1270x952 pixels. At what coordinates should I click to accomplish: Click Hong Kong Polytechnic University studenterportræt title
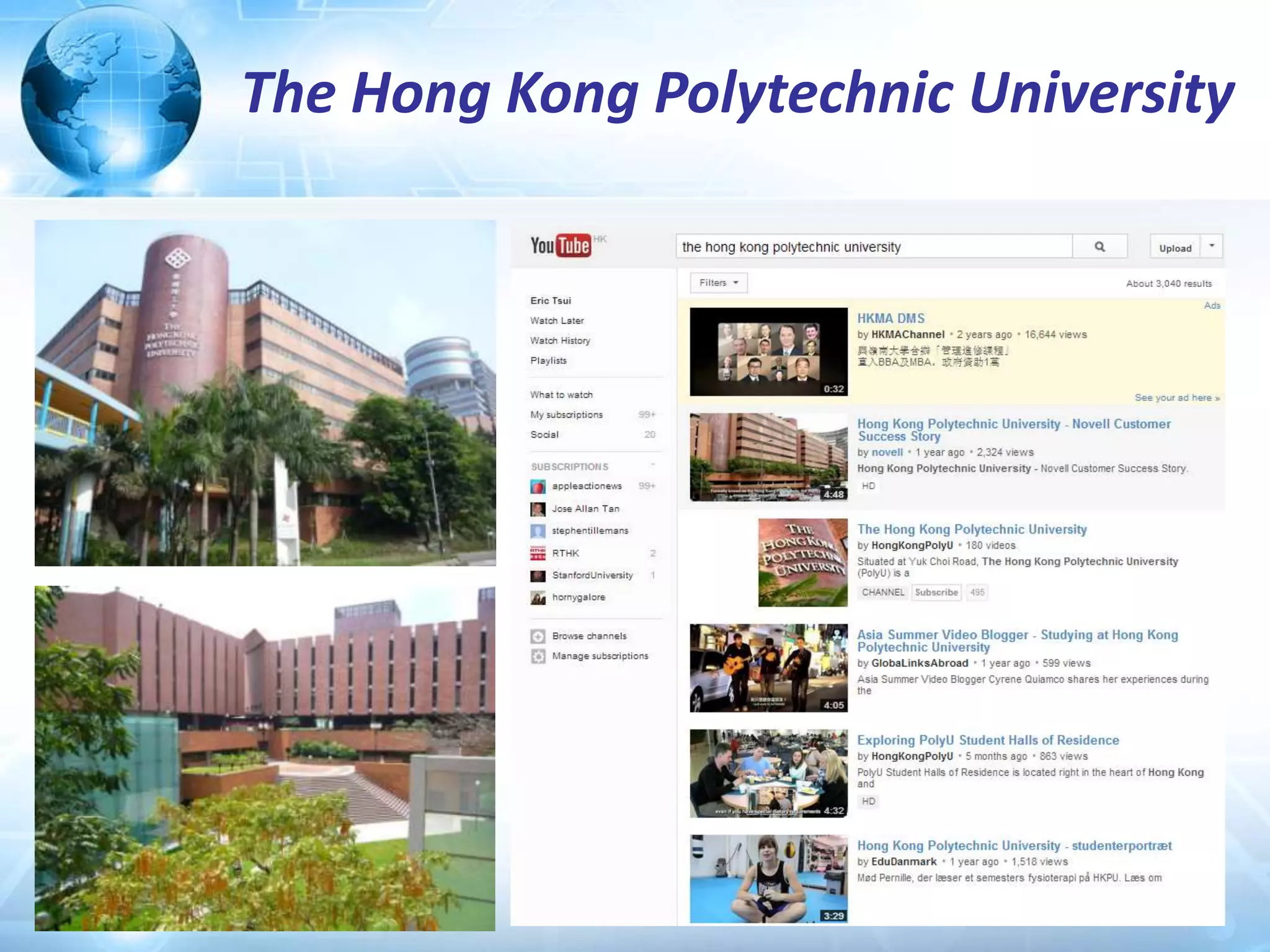coord(1015,845)
